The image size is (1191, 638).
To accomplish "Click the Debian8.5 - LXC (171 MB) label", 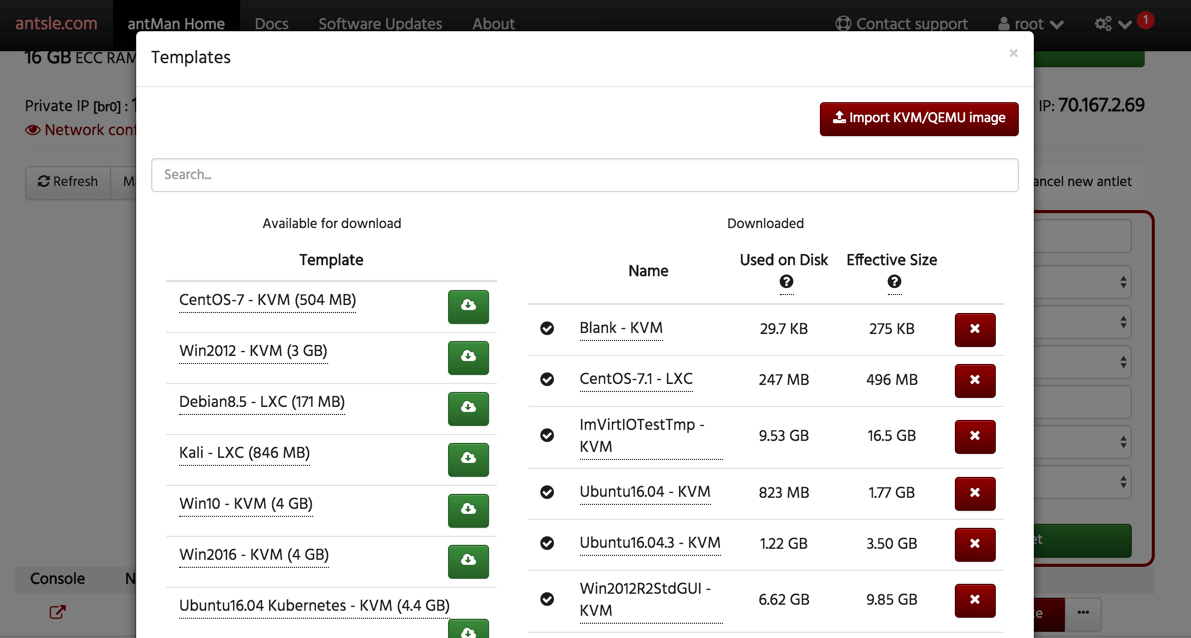I will 262,402.
